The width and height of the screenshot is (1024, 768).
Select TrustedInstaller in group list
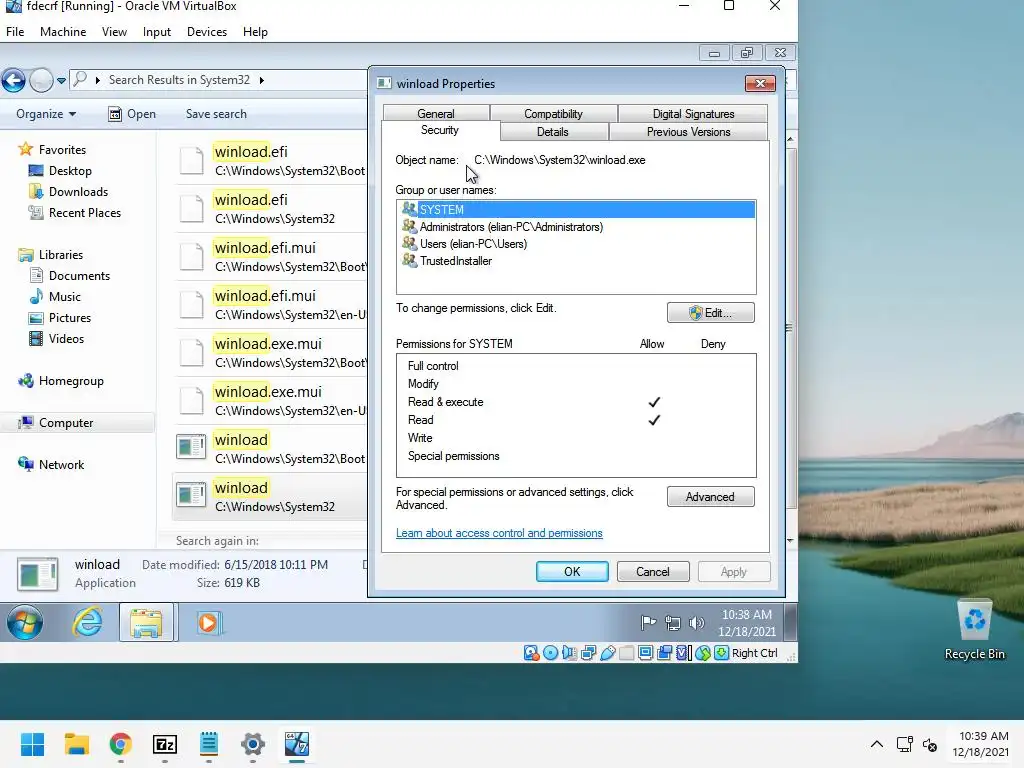(x=575, y=261)
